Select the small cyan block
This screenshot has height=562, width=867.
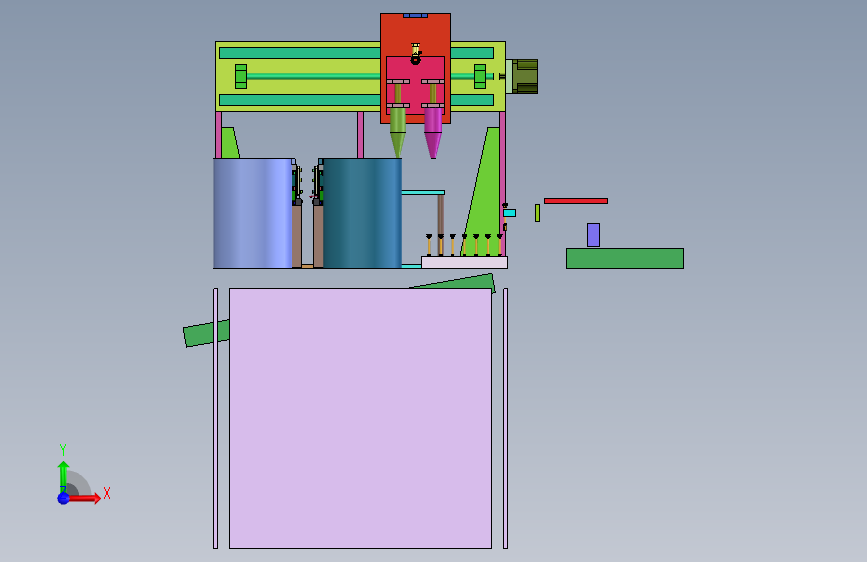point(509,213)
